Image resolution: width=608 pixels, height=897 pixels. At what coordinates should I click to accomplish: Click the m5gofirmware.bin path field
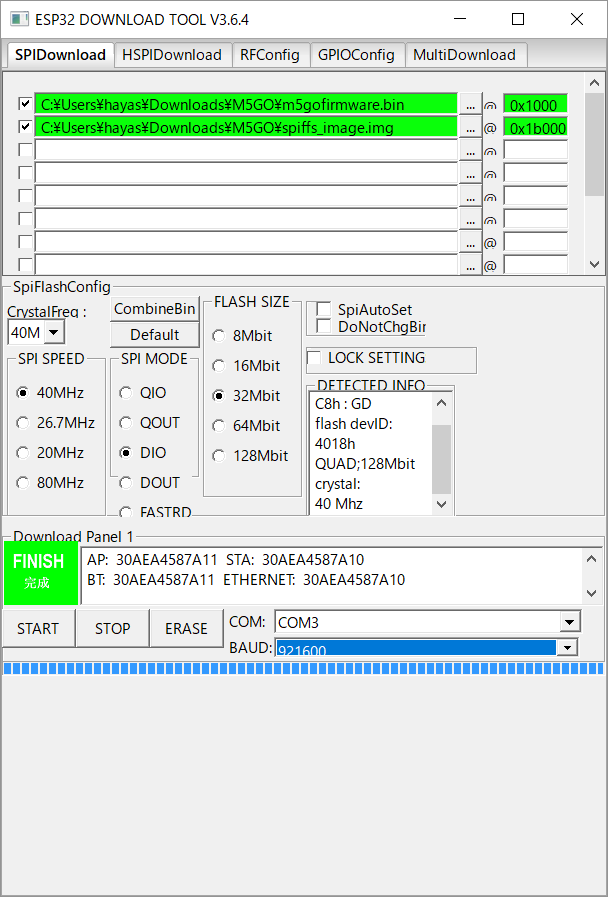pos(246,105)
